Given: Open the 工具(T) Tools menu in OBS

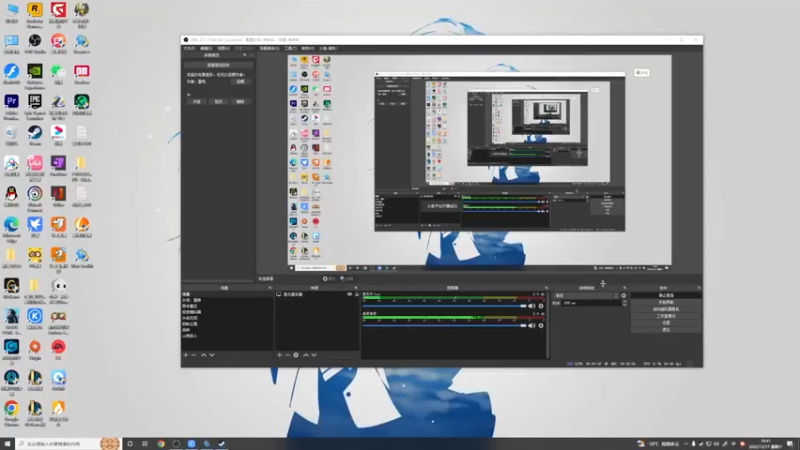Looking at the screenshot, I should [x=290, y=48].
